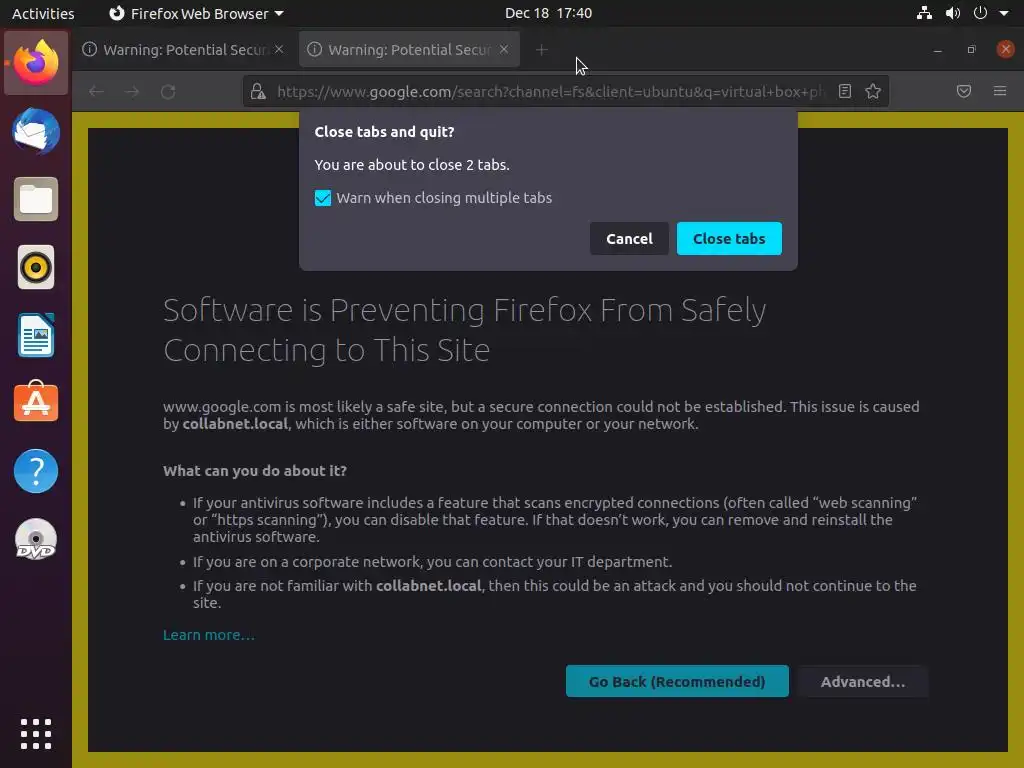The image size is (1024, 768).
Task: Open the Firefox hamburger menu
Action: 1000,91
